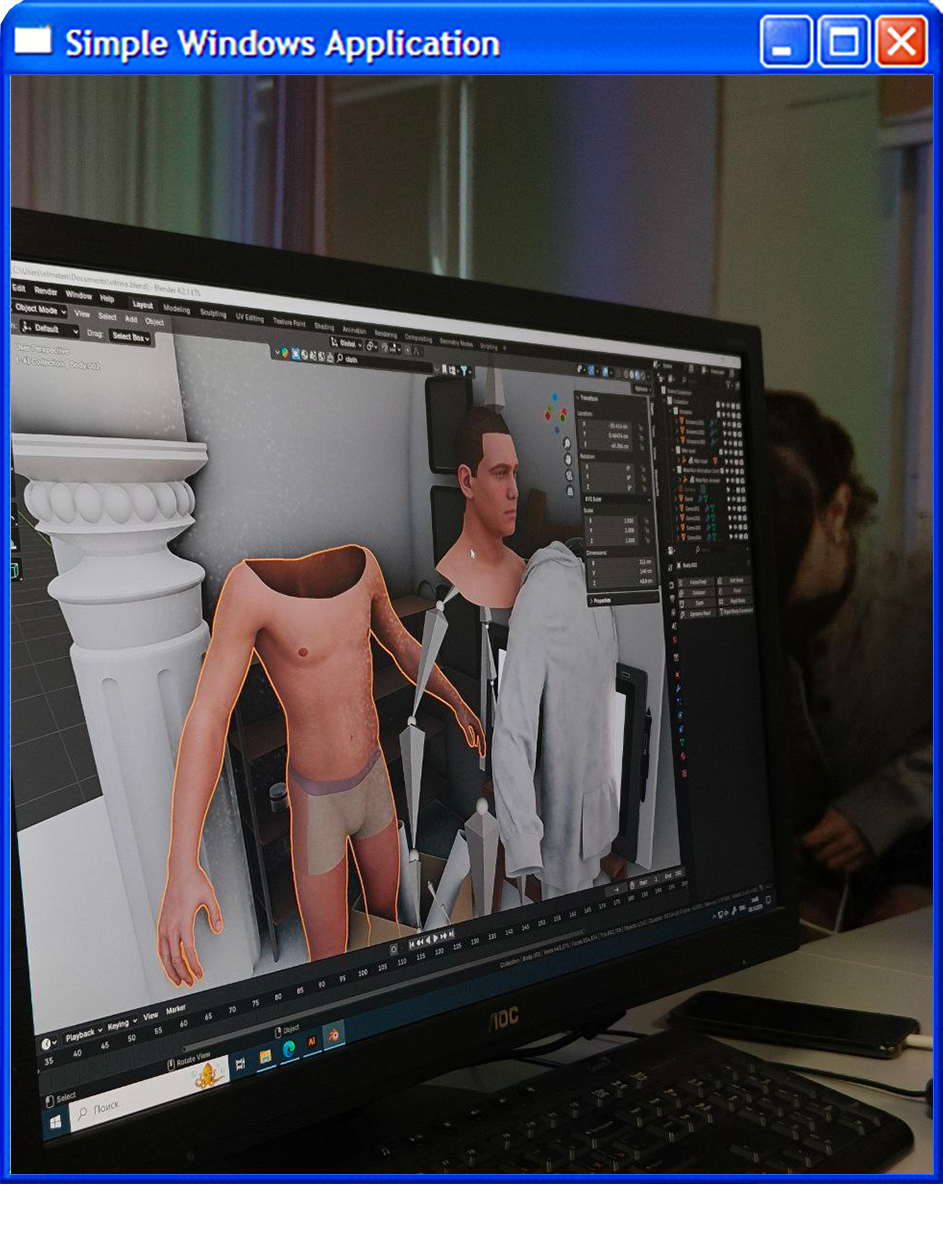Viewport: 943px width, 1249px height.
Task: Open the Render menu
Action: click(x=46, y=291)
